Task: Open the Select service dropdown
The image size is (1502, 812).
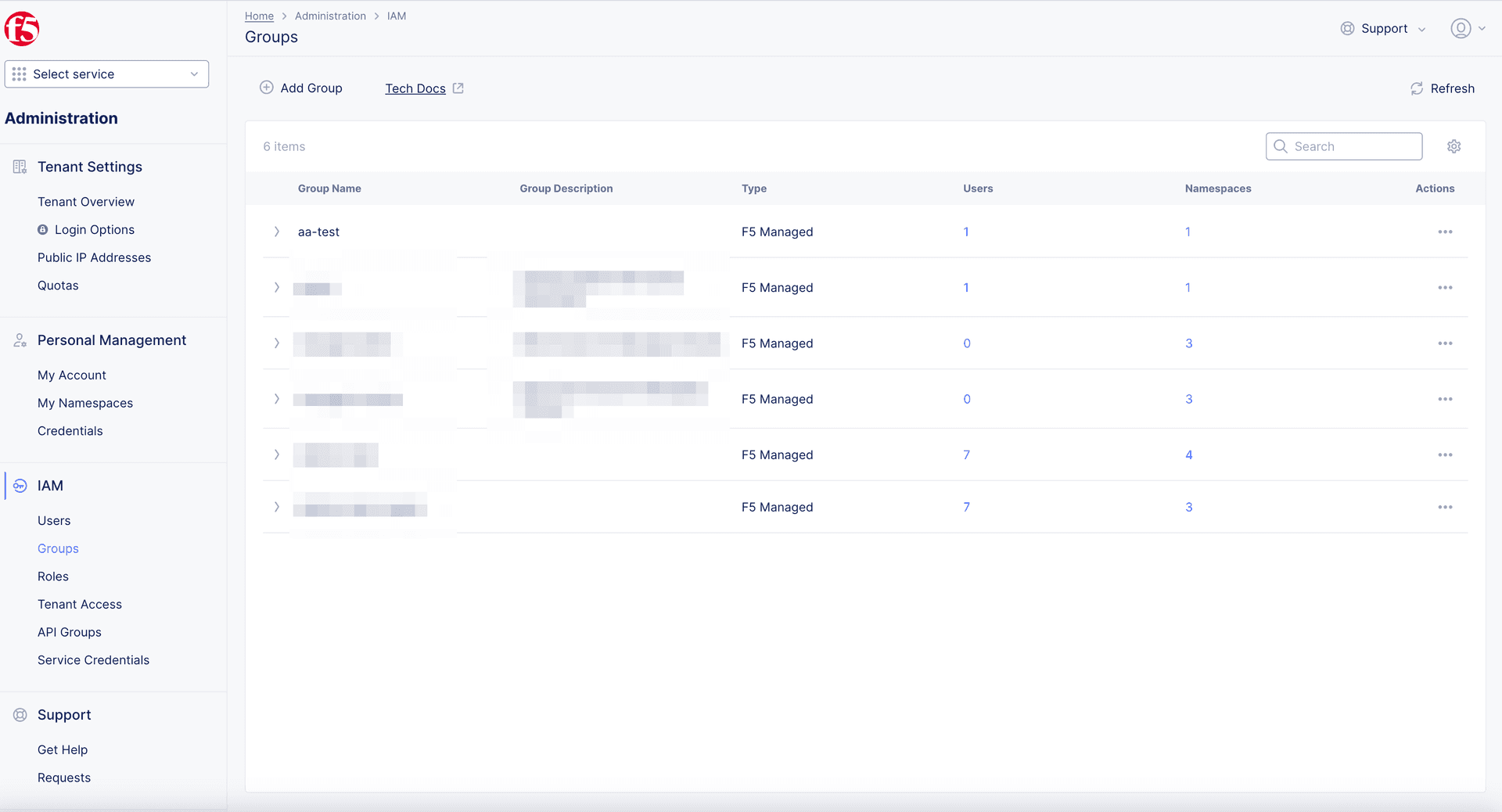Action: click(106, 74)
